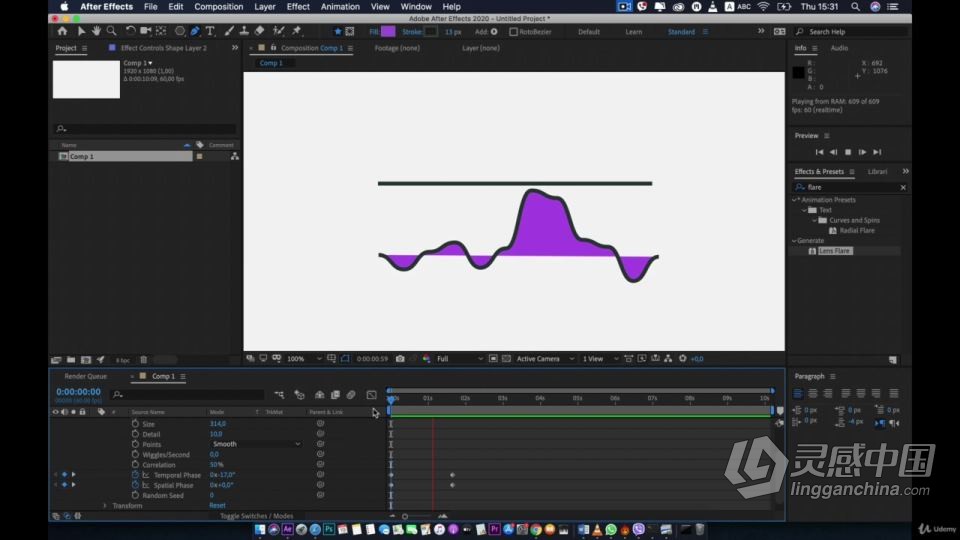Screen dimensions: 960x540
Task: Open the Points Smooth dropdown
Action: [256, 444]
